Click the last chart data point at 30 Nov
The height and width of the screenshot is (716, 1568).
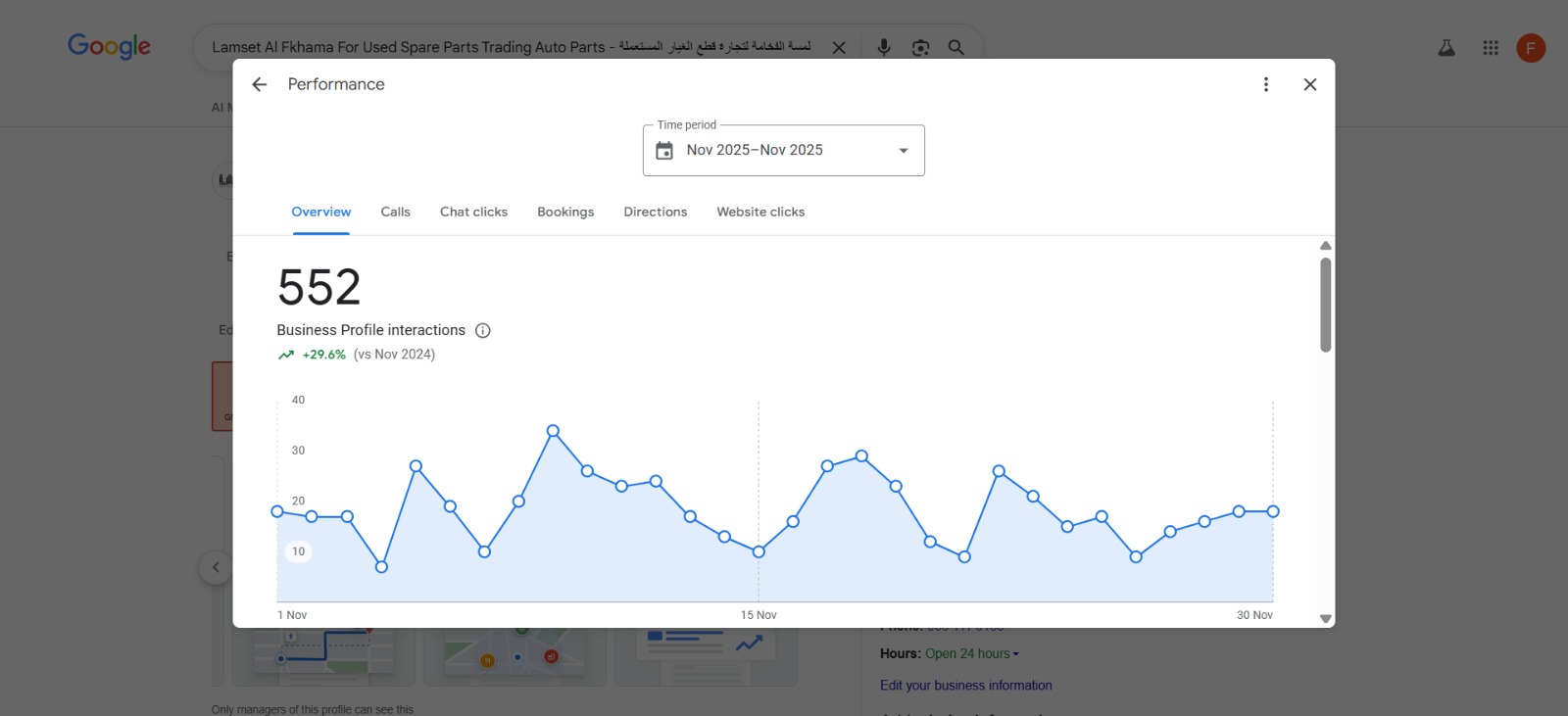coord(1273,511)
